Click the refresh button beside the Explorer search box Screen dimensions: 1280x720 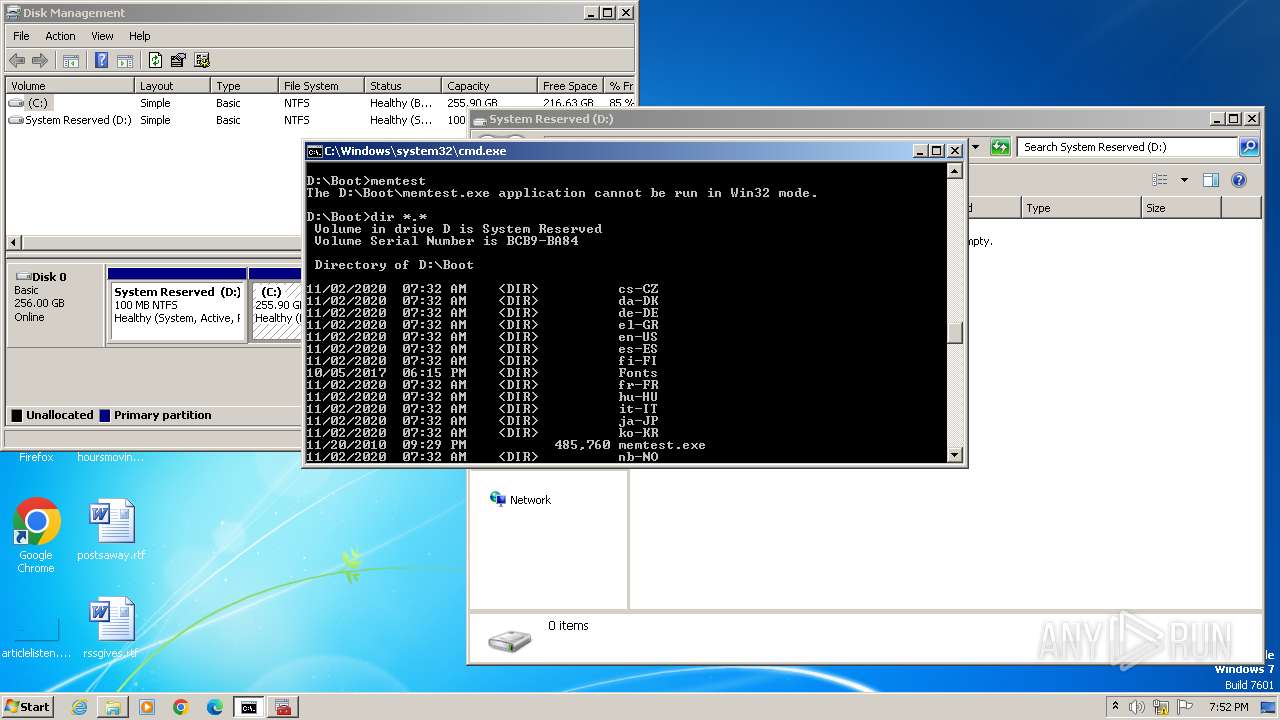tap(1000, 147)
